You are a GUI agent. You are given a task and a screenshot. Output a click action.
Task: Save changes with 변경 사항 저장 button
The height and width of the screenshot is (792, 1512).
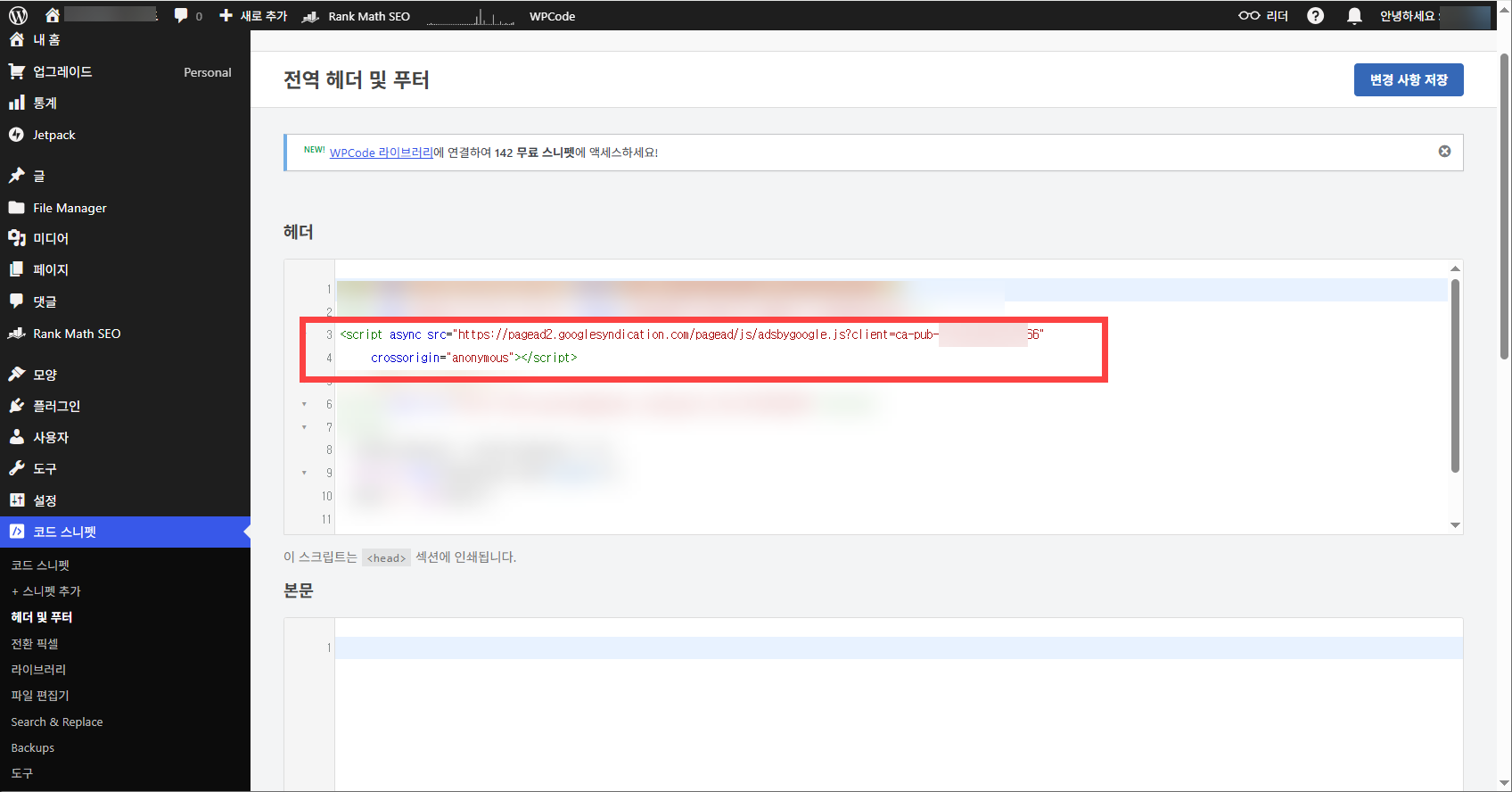[x=1409, y=79]
